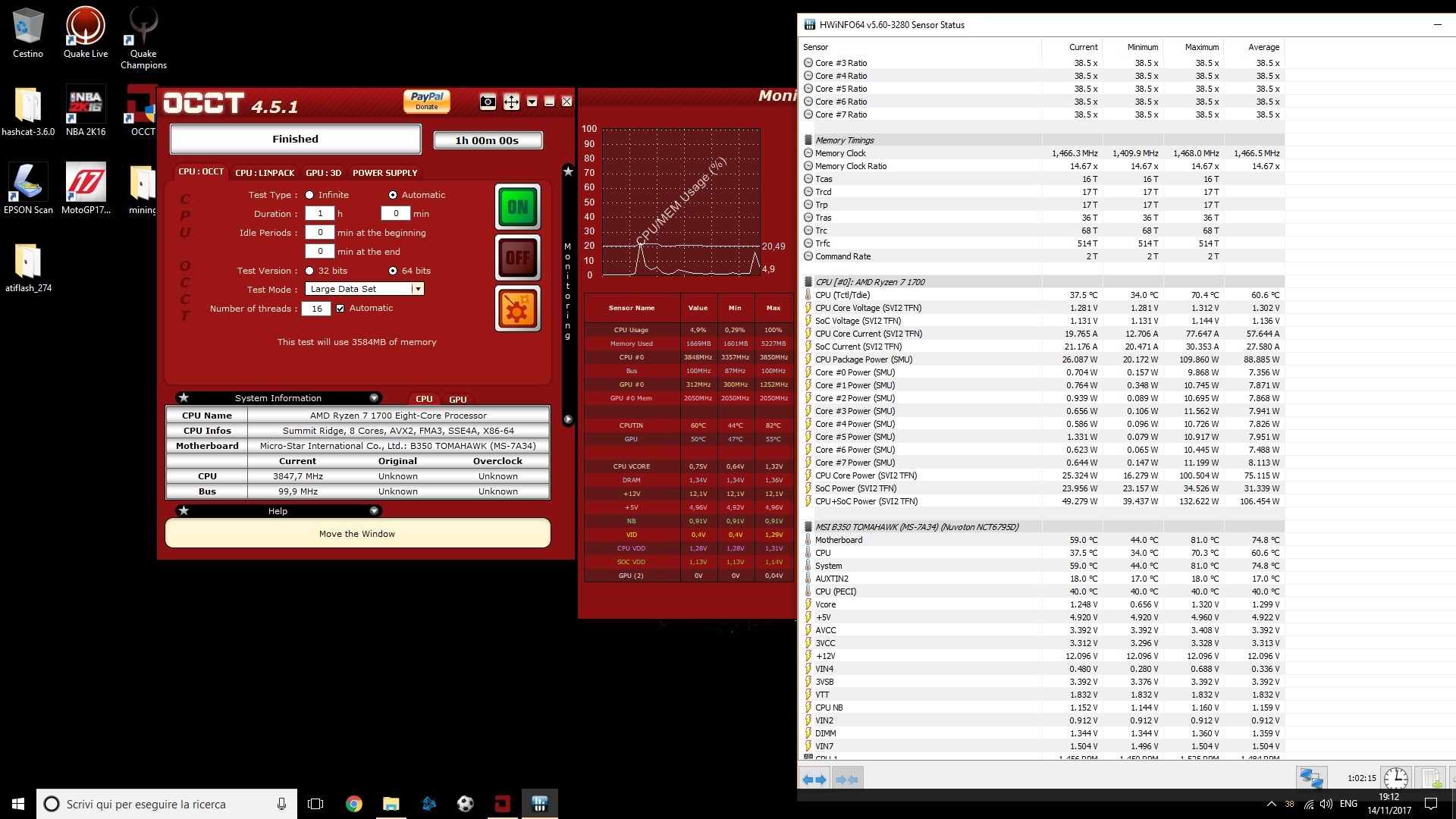Take an OCCT screenshot with camera icon

point(488,102)
